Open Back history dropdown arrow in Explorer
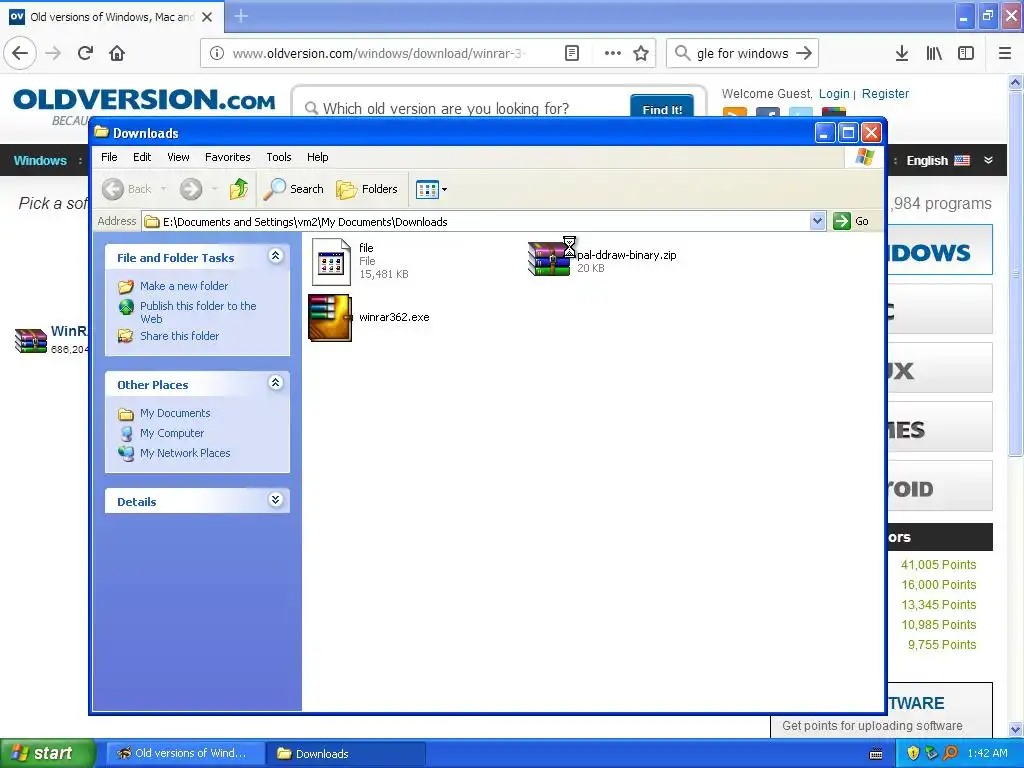 (x=163, y=189)
